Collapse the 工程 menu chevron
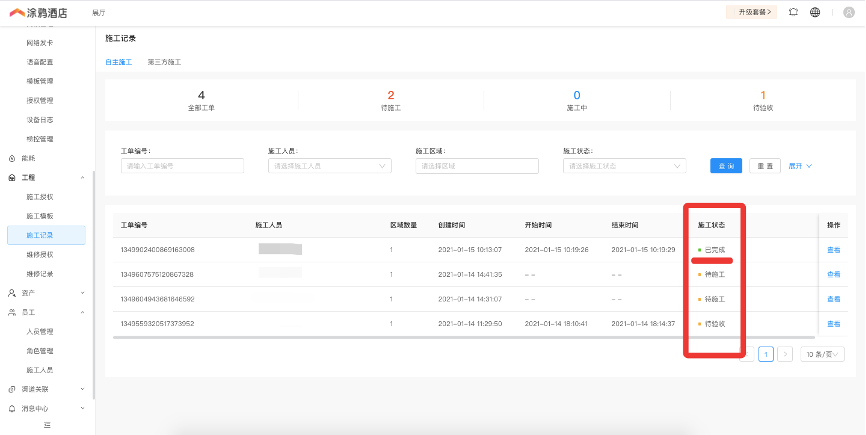866x435 pixels. 83,178
